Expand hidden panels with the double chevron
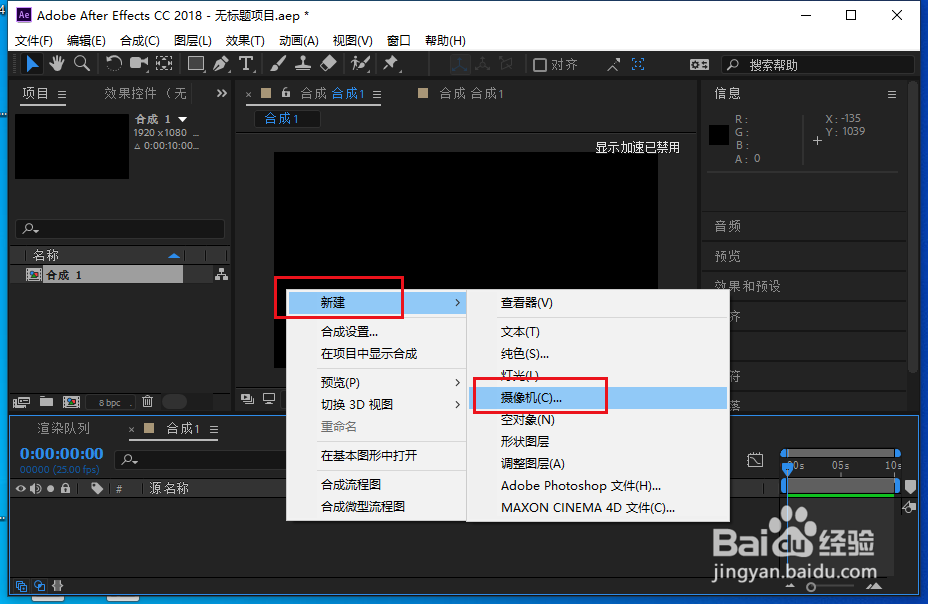 pos(221,93)
